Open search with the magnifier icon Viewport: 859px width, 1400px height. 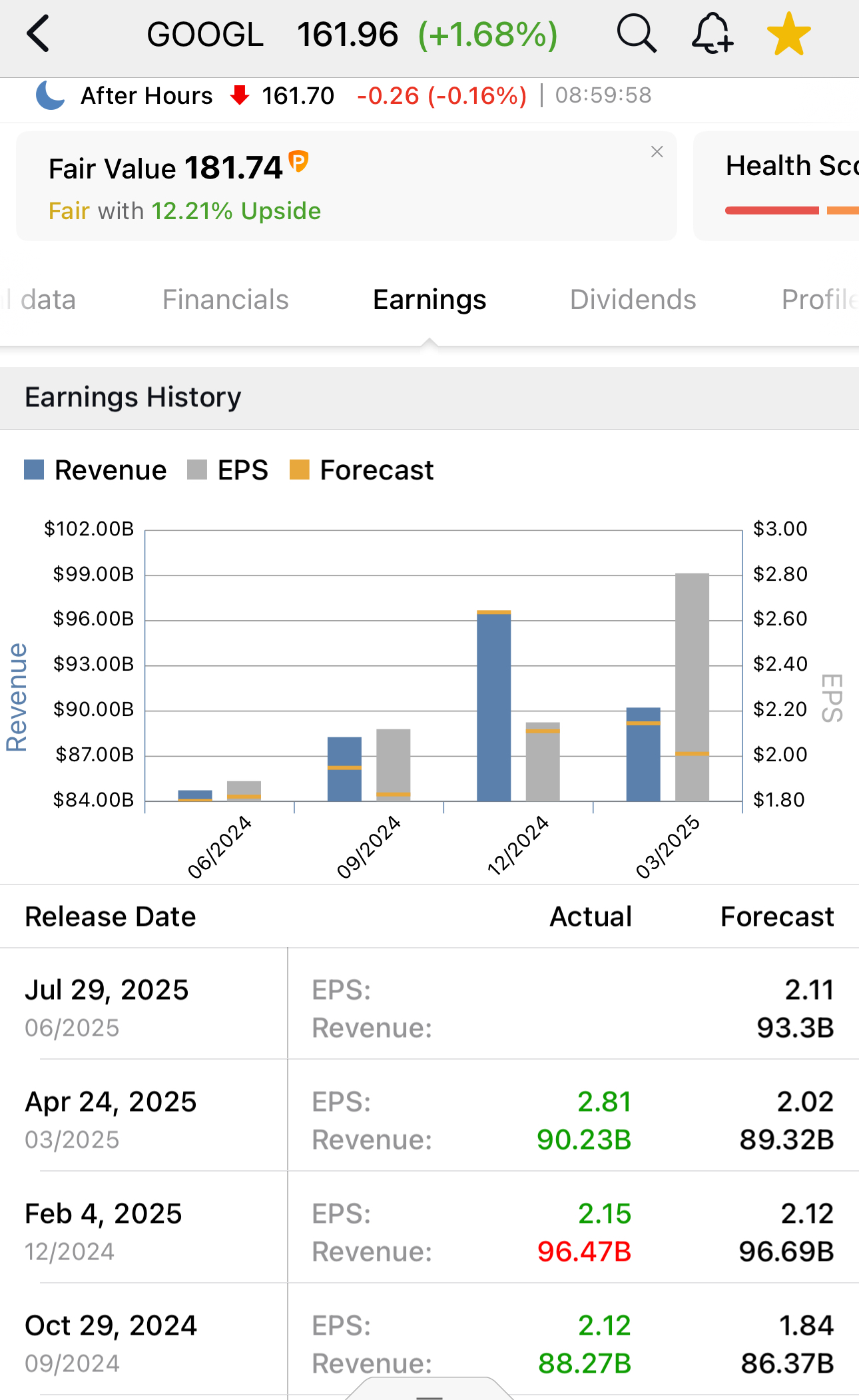coord(637,33)
